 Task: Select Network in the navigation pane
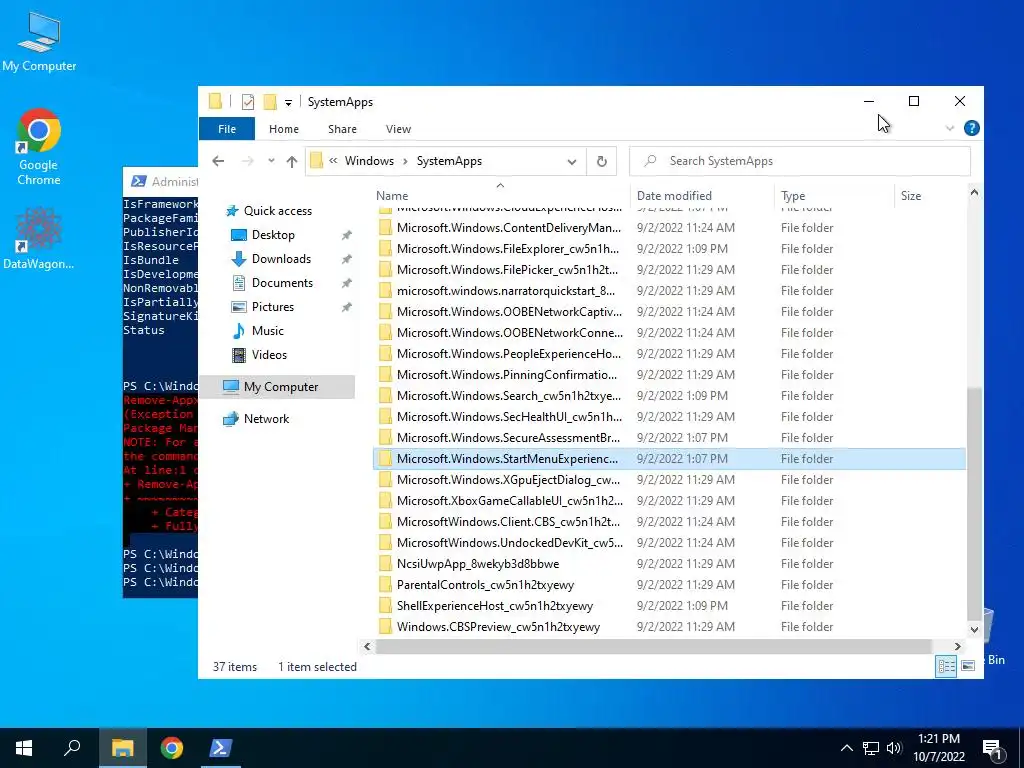(266, 419)
